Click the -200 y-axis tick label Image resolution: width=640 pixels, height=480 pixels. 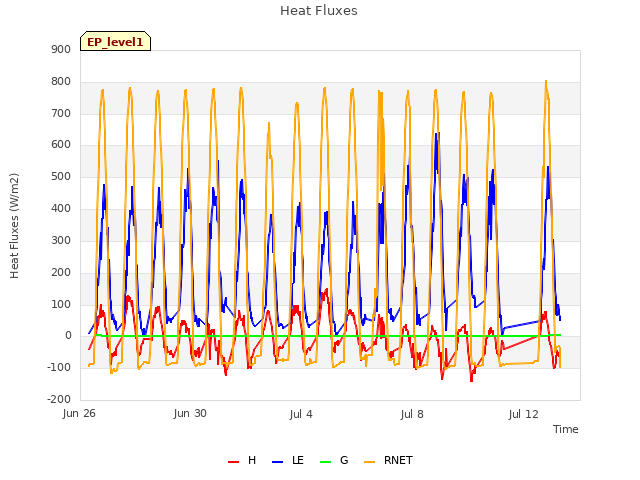59,399
